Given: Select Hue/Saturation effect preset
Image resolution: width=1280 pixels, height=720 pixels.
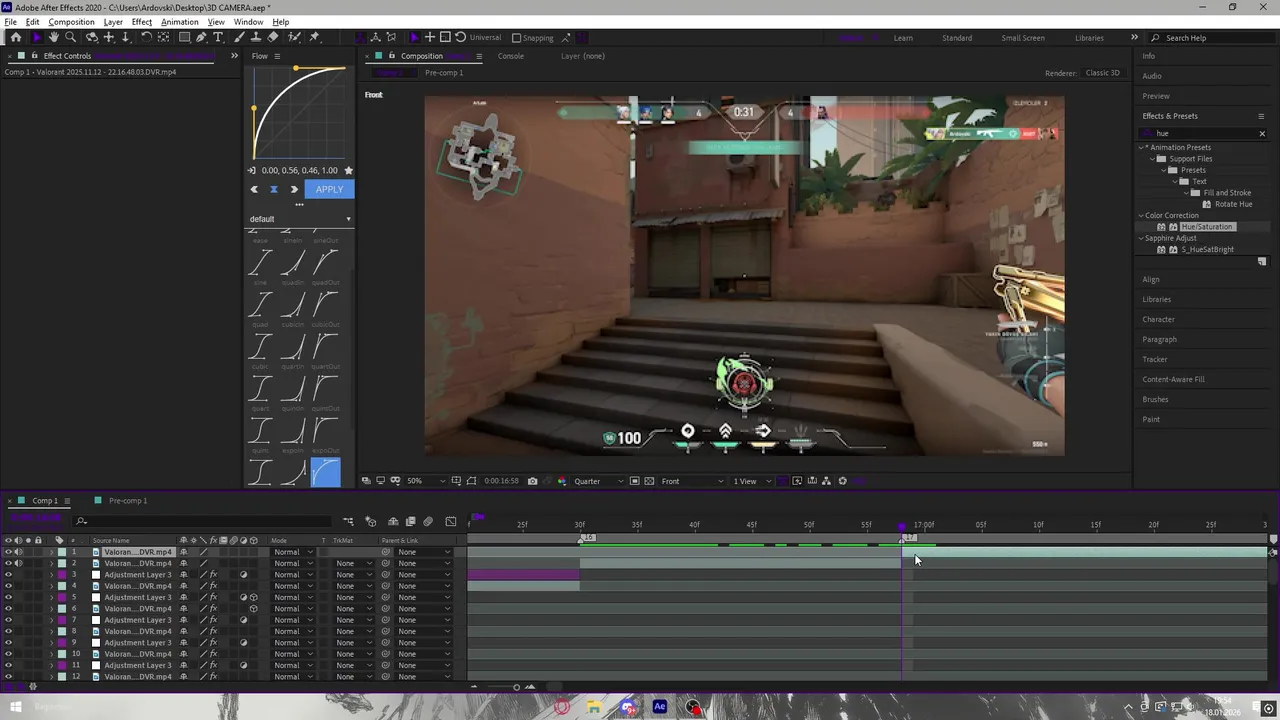Looking at the screenshot, I should [1207, 227].
